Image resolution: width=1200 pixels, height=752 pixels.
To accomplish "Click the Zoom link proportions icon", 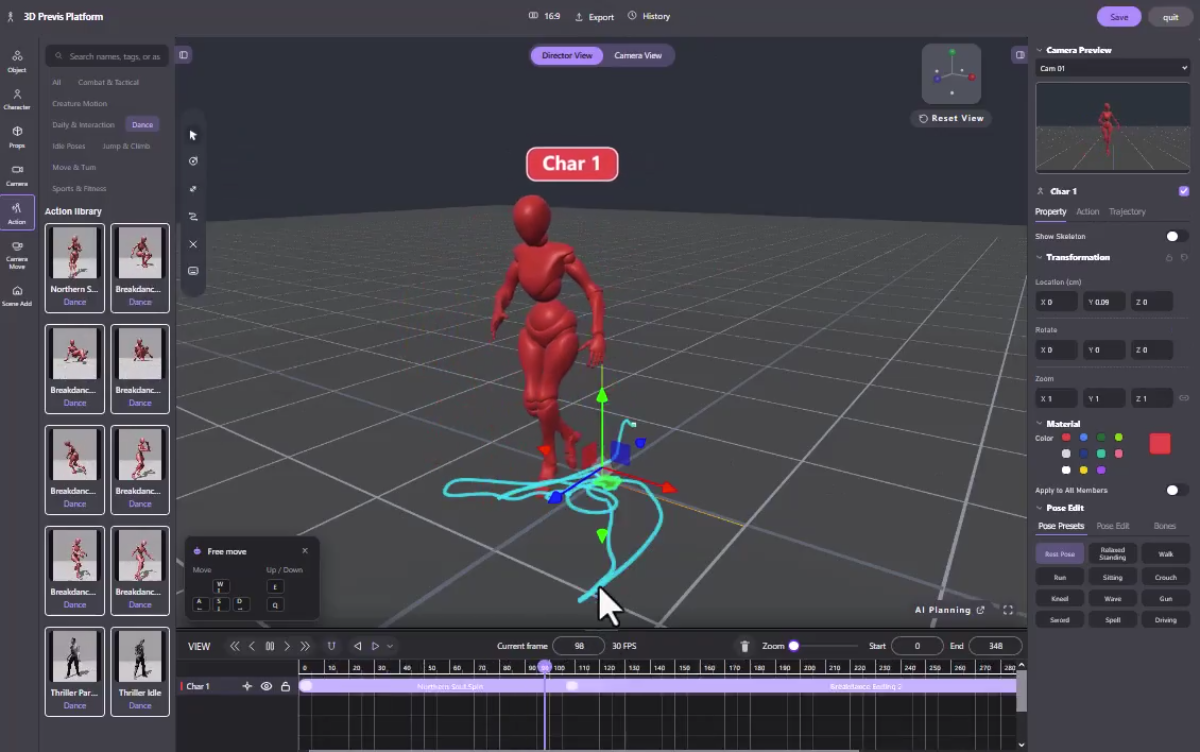I will (x=1184, y=398).
